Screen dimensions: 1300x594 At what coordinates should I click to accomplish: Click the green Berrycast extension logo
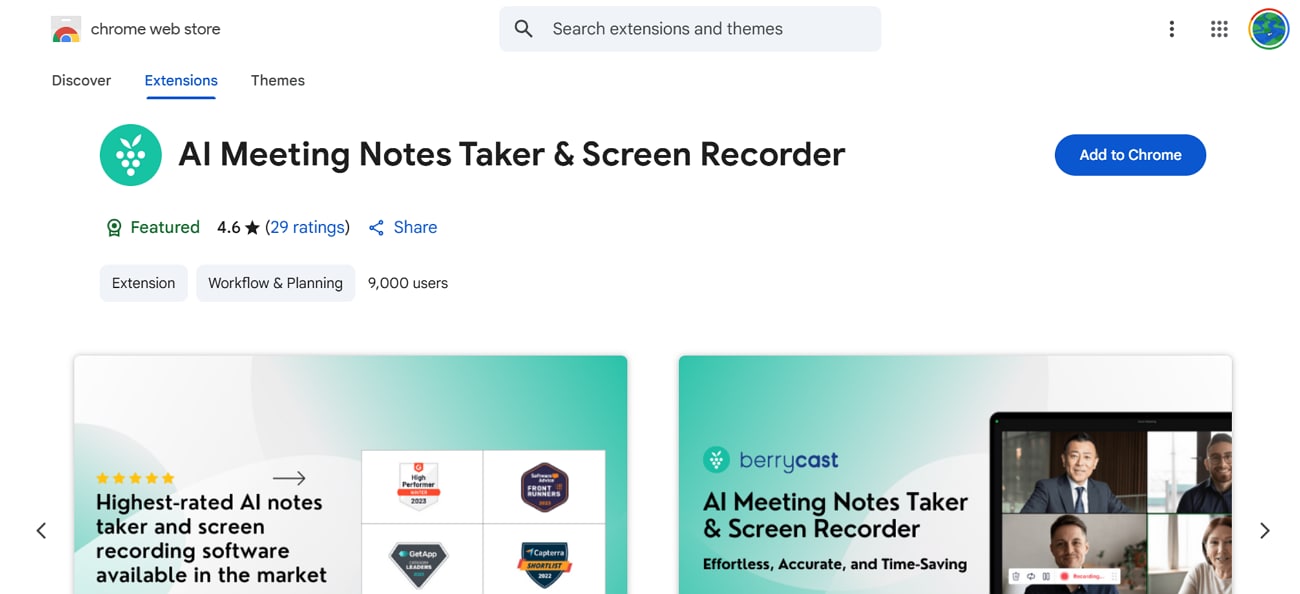coord(131,155)
